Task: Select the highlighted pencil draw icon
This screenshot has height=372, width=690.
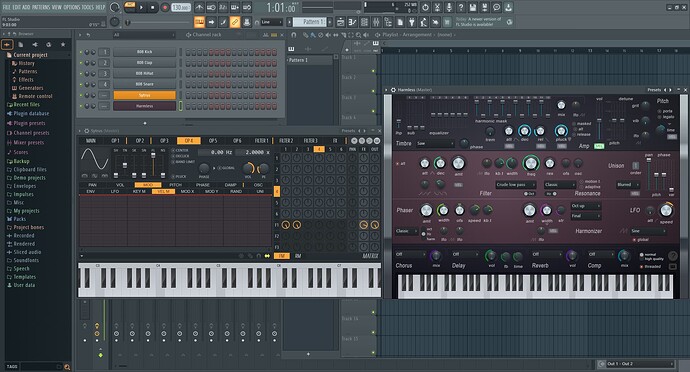Action: pos(235,22)
